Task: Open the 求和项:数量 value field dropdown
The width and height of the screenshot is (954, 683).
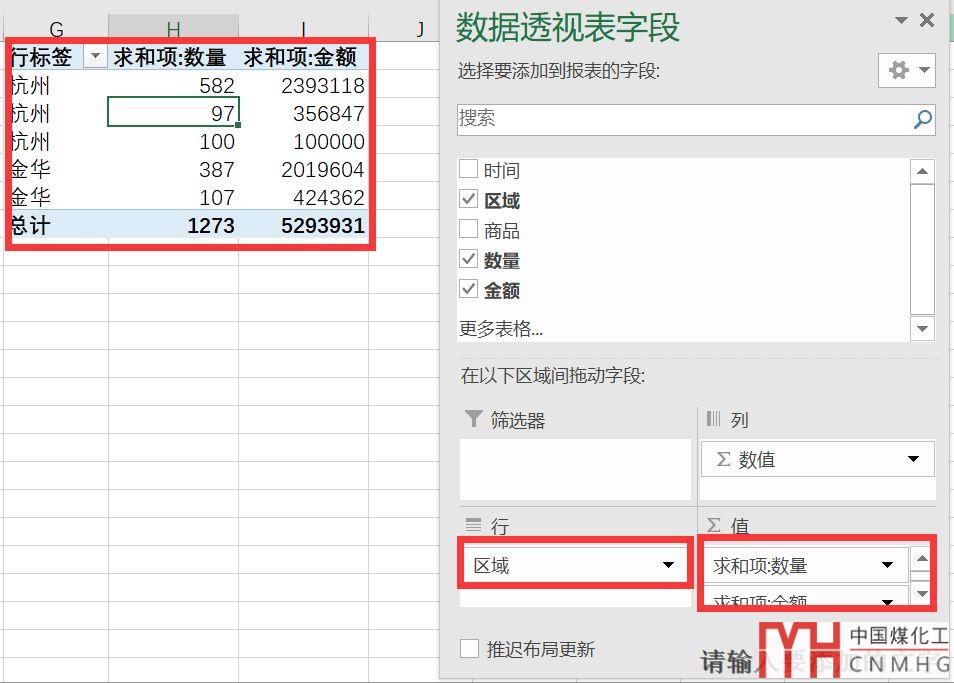Action: 886,566
